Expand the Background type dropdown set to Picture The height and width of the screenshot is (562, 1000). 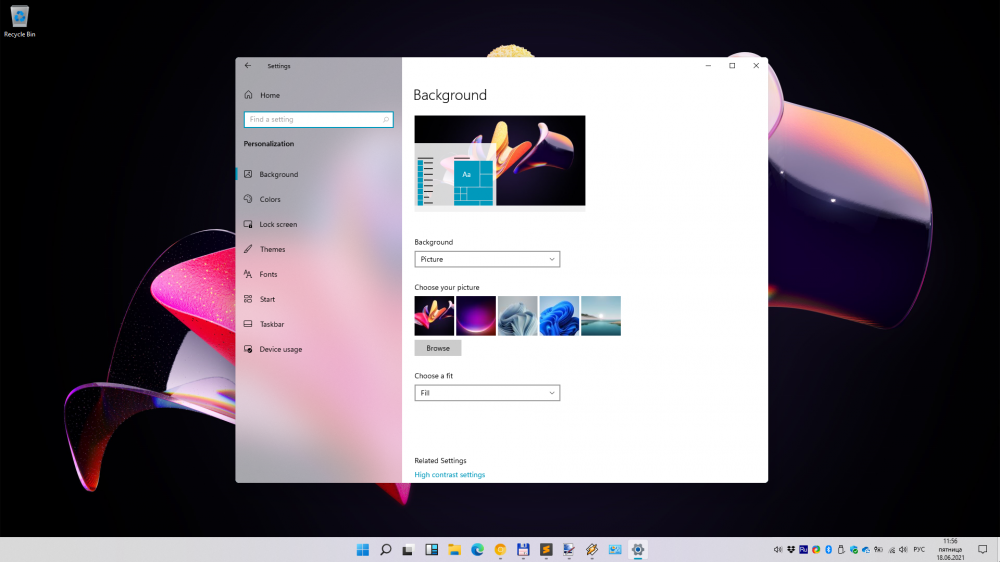click(487, 259)
